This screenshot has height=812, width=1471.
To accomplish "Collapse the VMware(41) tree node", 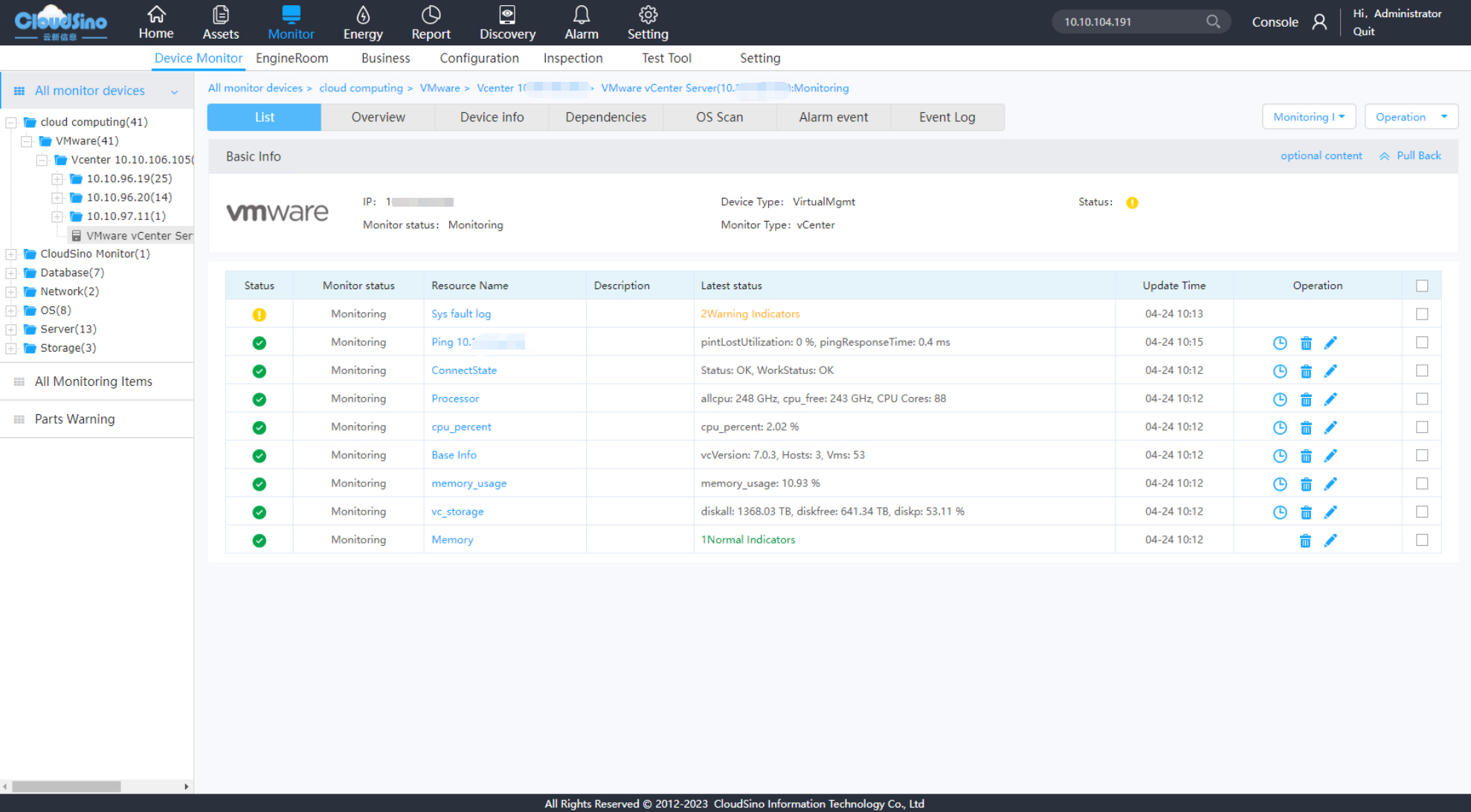I will [27, 141].
